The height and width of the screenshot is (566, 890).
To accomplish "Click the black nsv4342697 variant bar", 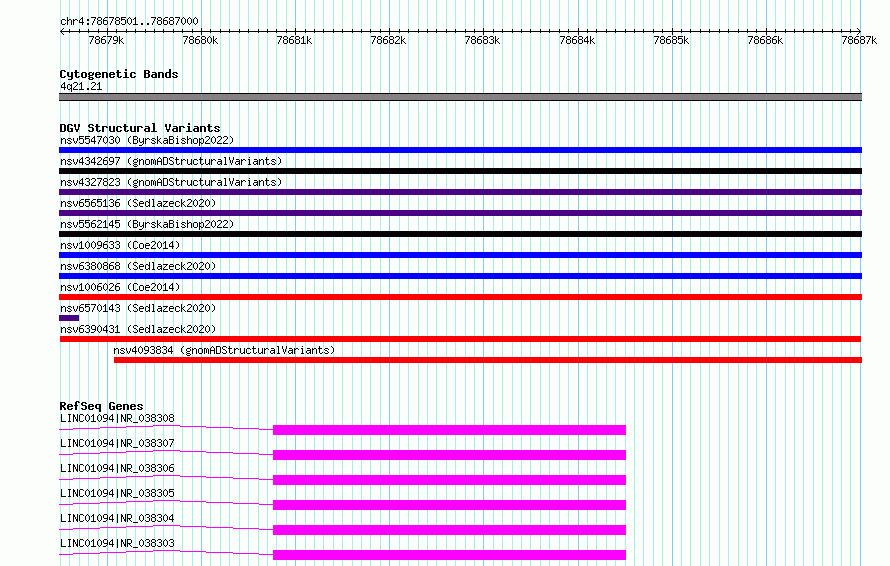I will click(460, 171).
